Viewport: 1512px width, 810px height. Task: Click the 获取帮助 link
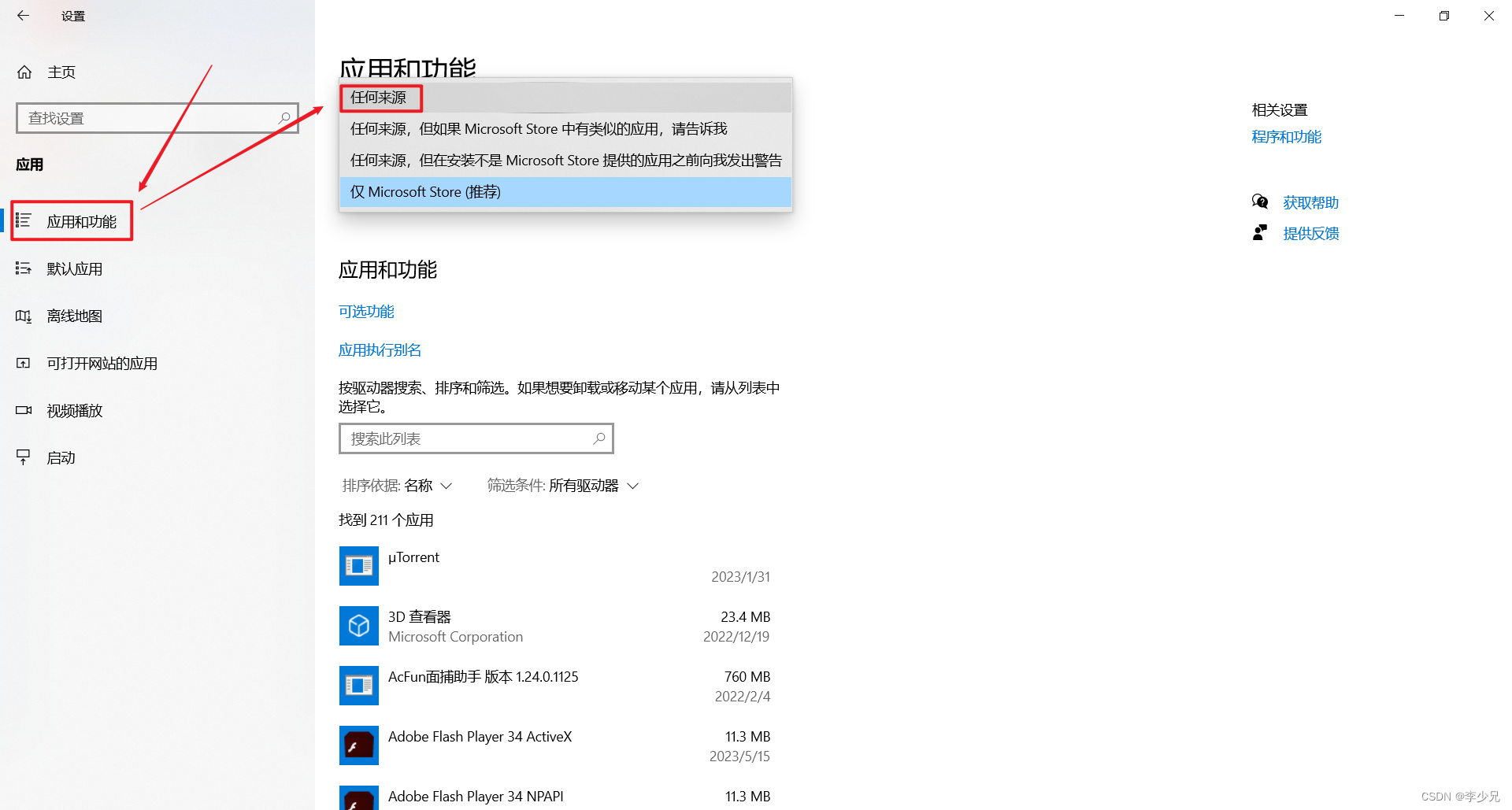coord(1311,203)
